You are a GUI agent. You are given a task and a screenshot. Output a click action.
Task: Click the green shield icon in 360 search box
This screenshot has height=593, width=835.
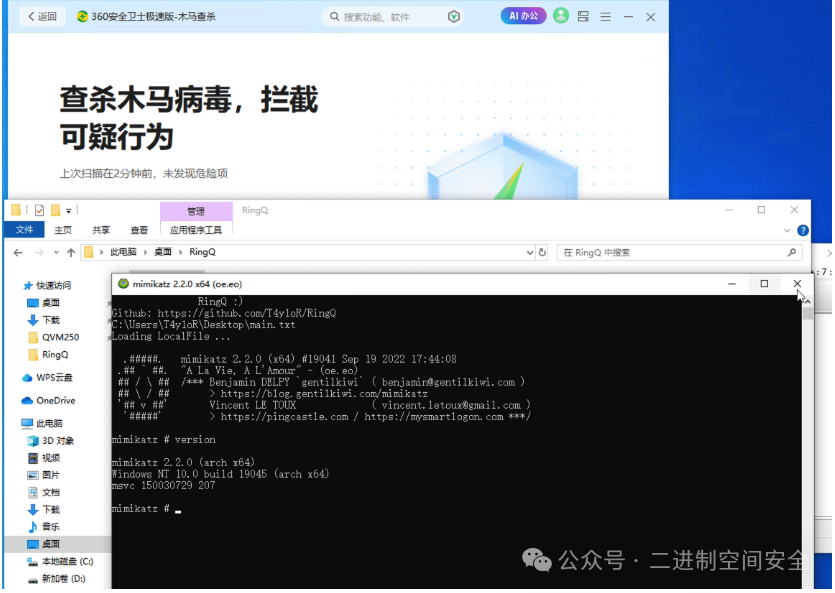pyautogui.click(x=454, y=17)
